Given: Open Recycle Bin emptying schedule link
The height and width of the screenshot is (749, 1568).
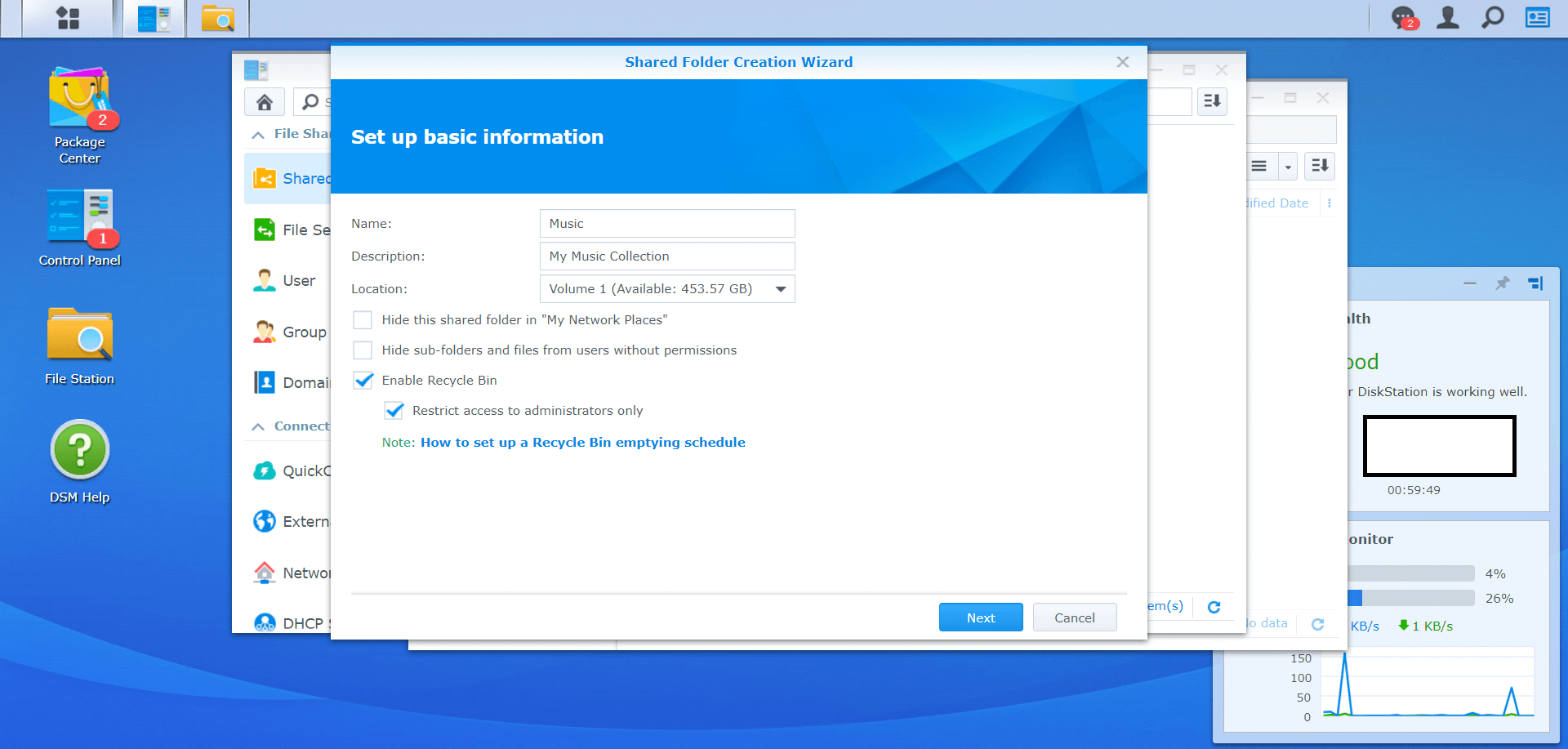Looking at the screenshot, I should (583, 442).
